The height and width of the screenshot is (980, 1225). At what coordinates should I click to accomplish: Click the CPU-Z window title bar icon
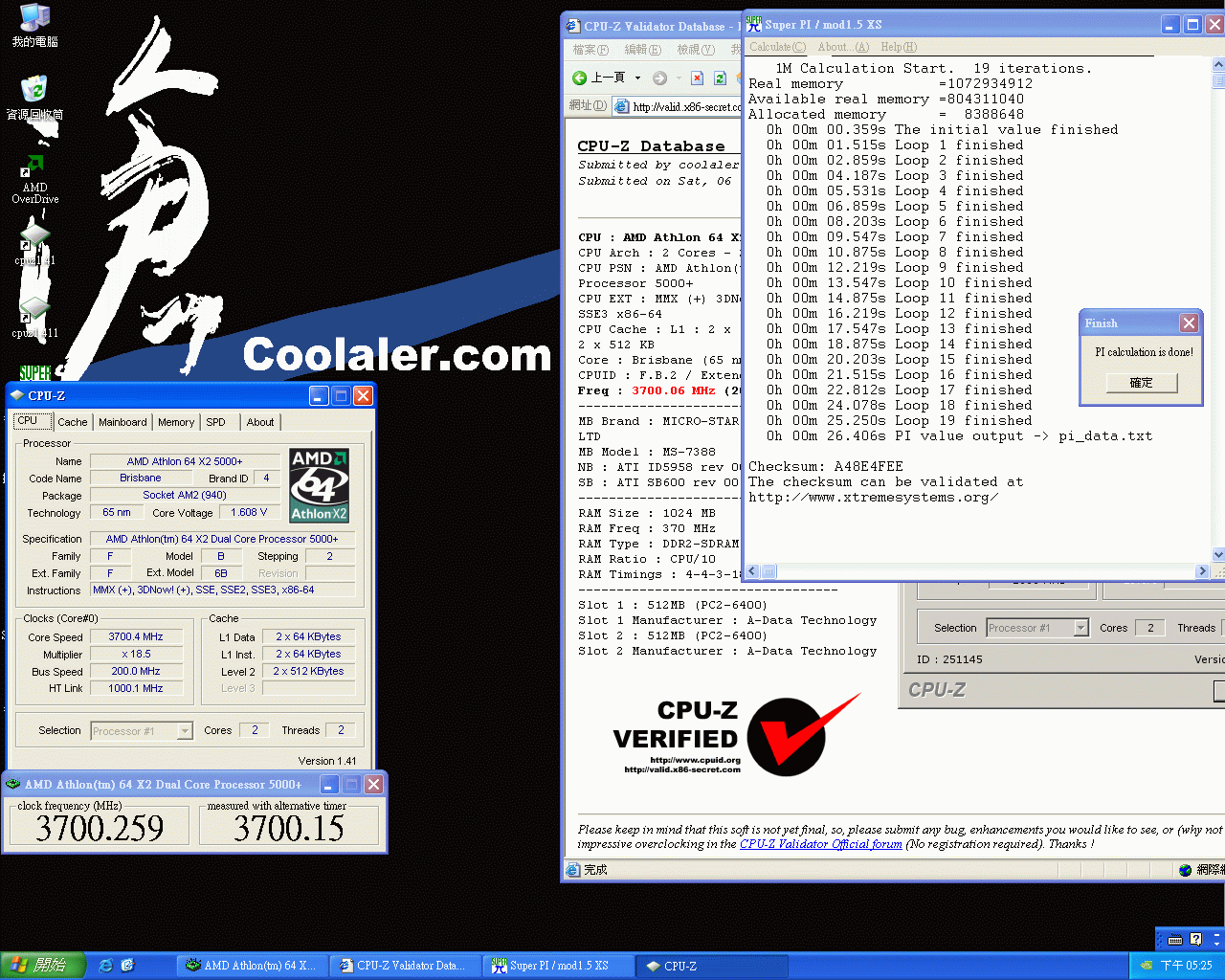pos(17,395)
